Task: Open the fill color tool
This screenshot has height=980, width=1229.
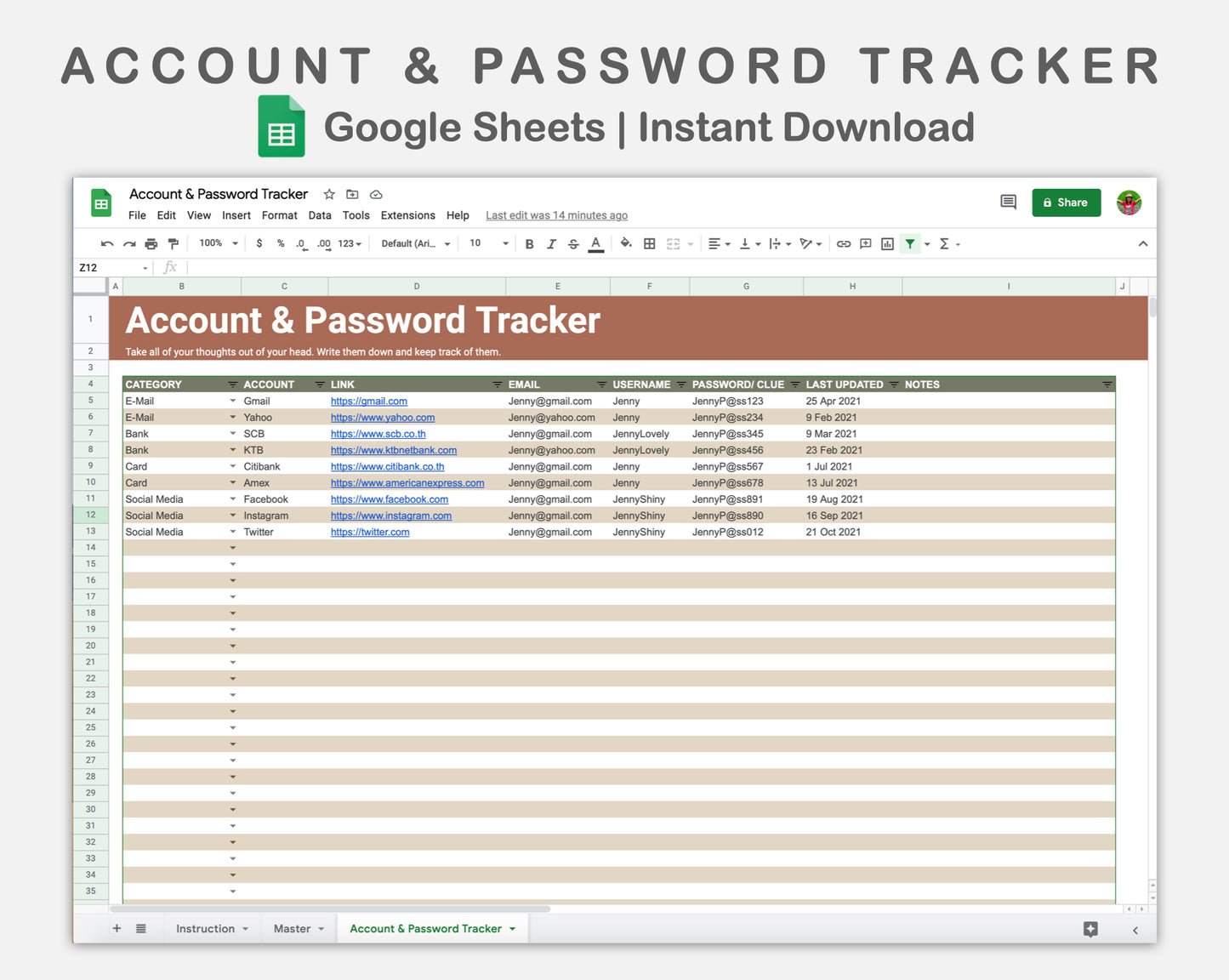Action: (627, 243)
